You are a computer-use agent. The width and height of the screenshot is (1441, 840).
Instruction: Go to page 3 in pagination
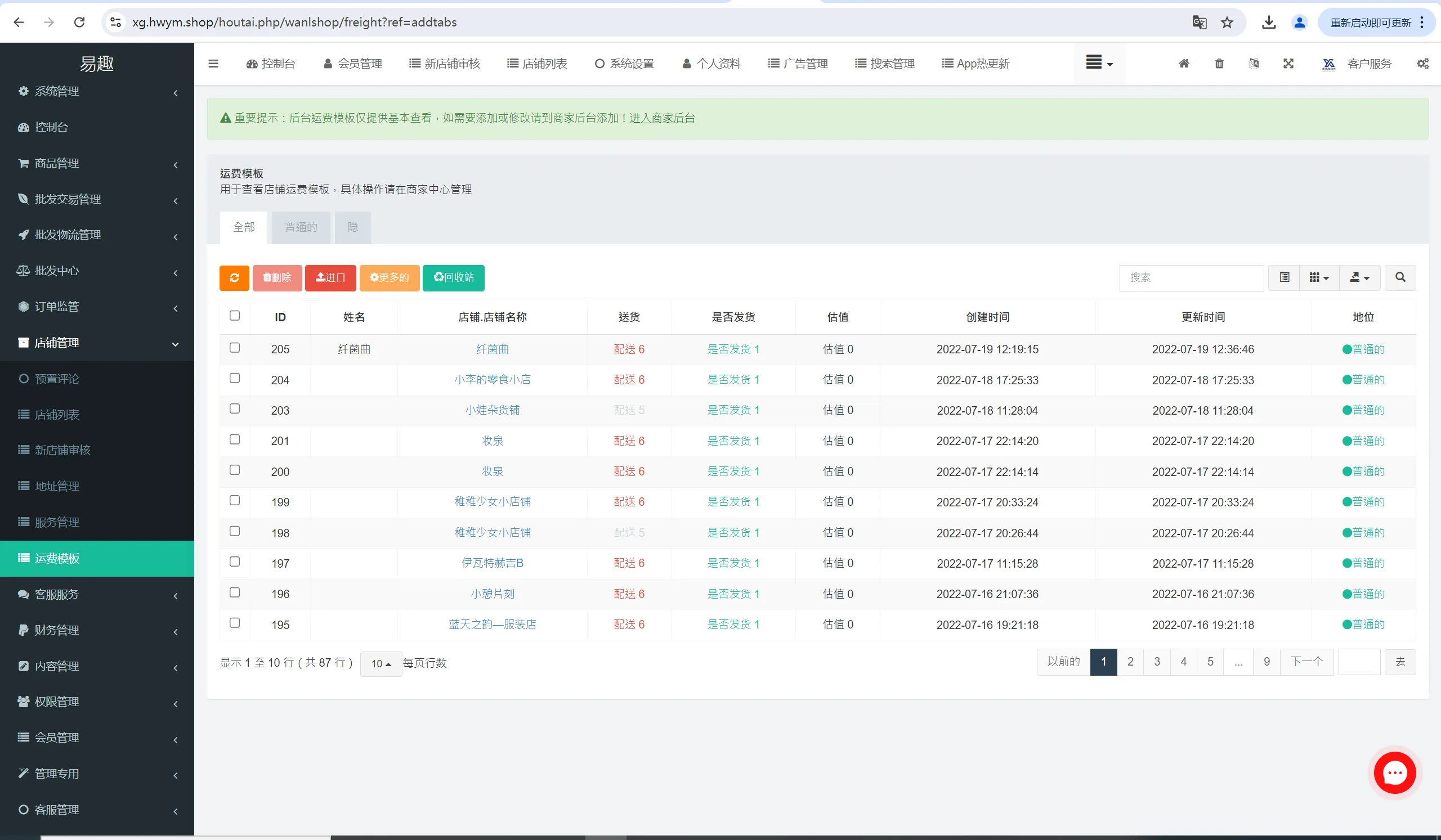(x=1156, y=662)
